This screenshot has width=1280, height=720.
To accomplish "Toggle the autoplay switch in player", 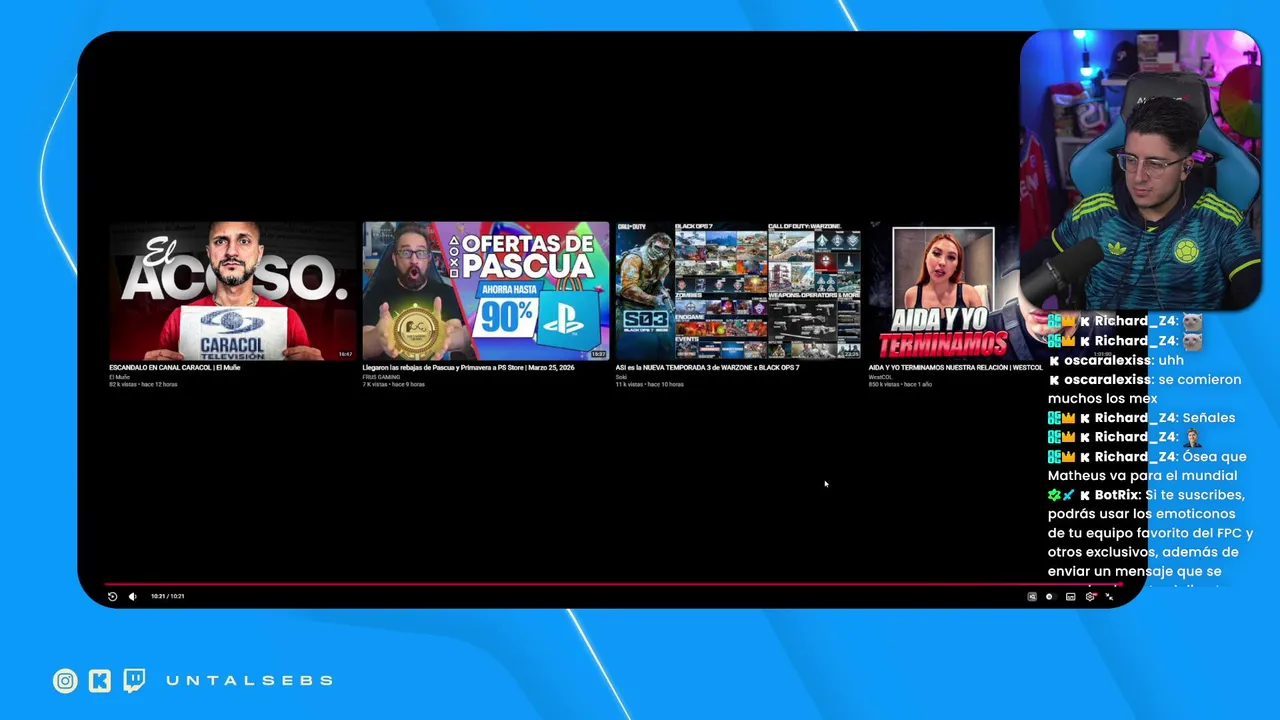I will [x=1049, y=596].
